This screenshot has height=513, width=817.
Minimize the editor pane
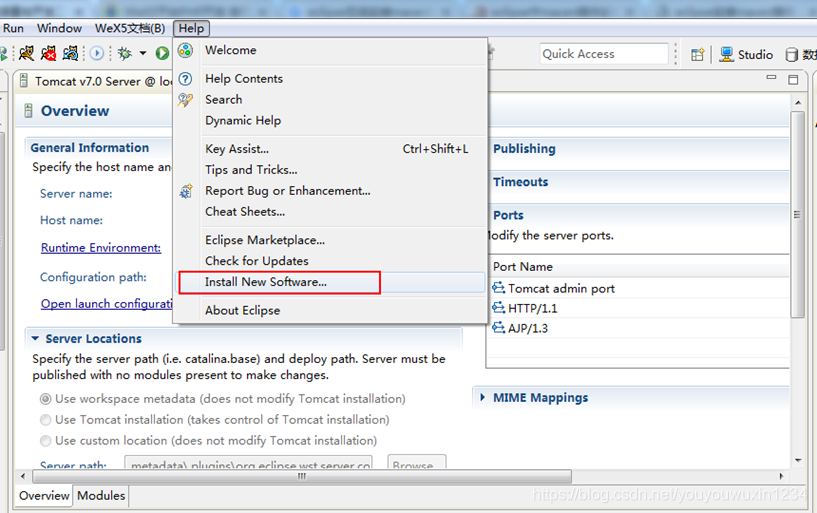coord(771,78)
